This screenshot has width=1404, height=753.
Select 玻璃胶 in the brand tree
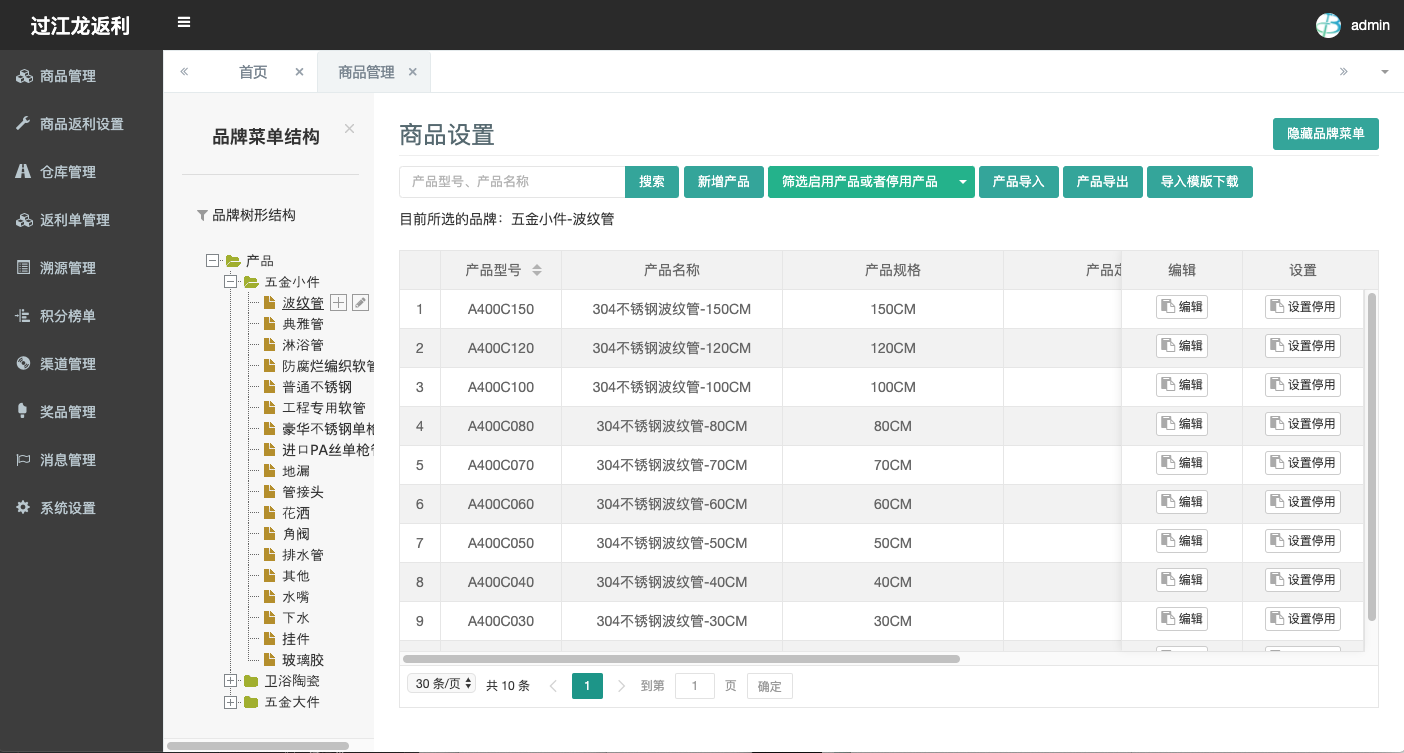pos(303,660)
